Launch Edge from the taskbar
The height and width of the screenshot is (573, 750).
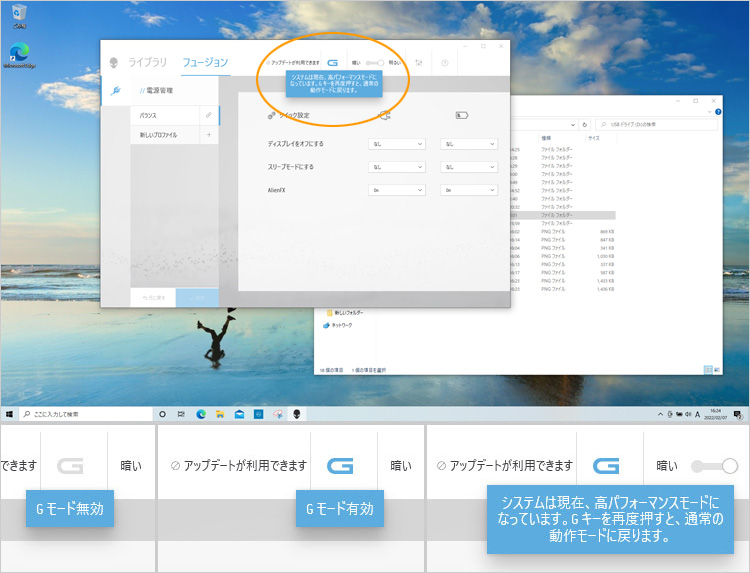click(201, 414)
